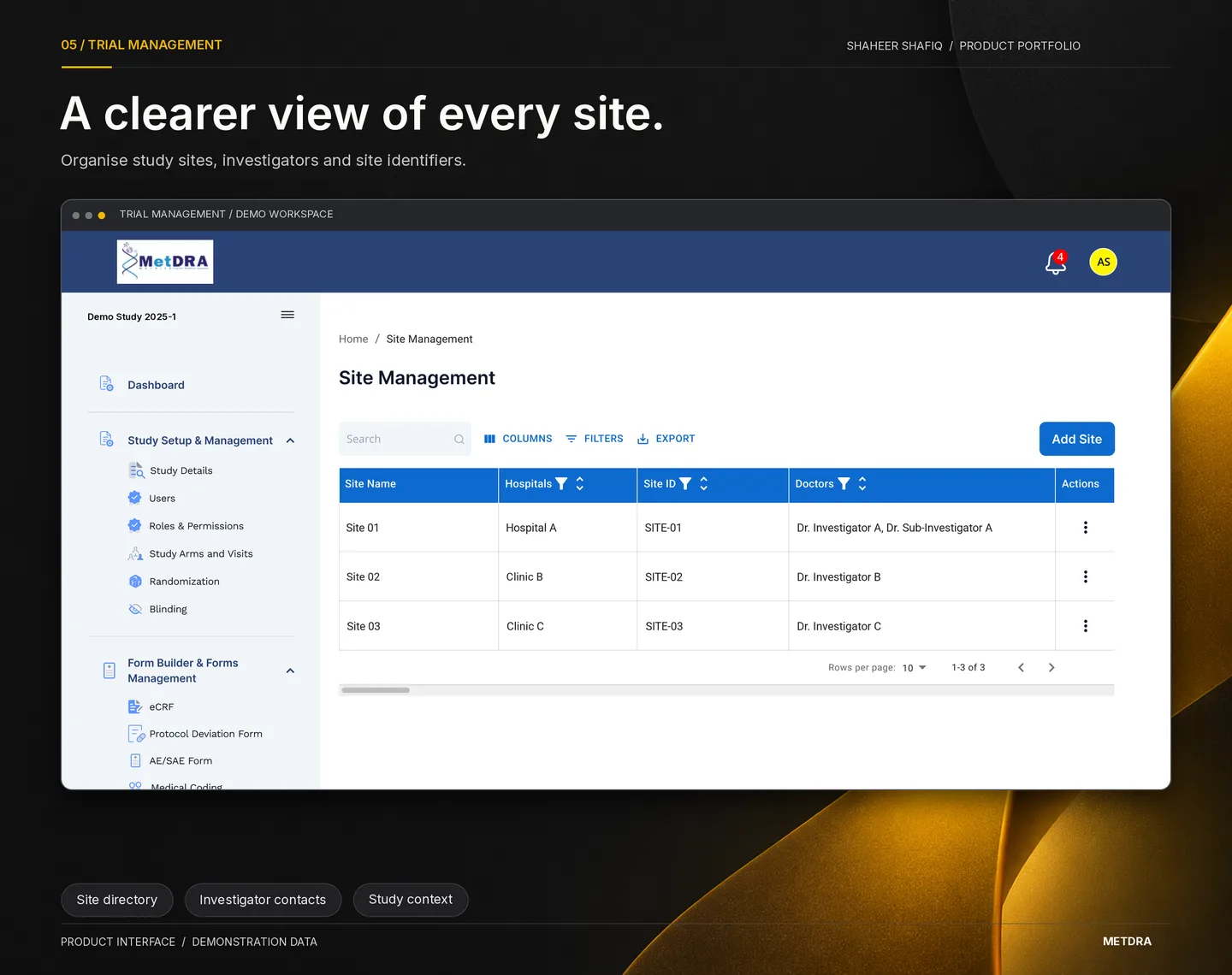Filter the Doctors column
This screenshot has height=975, width=1232.
(844, 484)
